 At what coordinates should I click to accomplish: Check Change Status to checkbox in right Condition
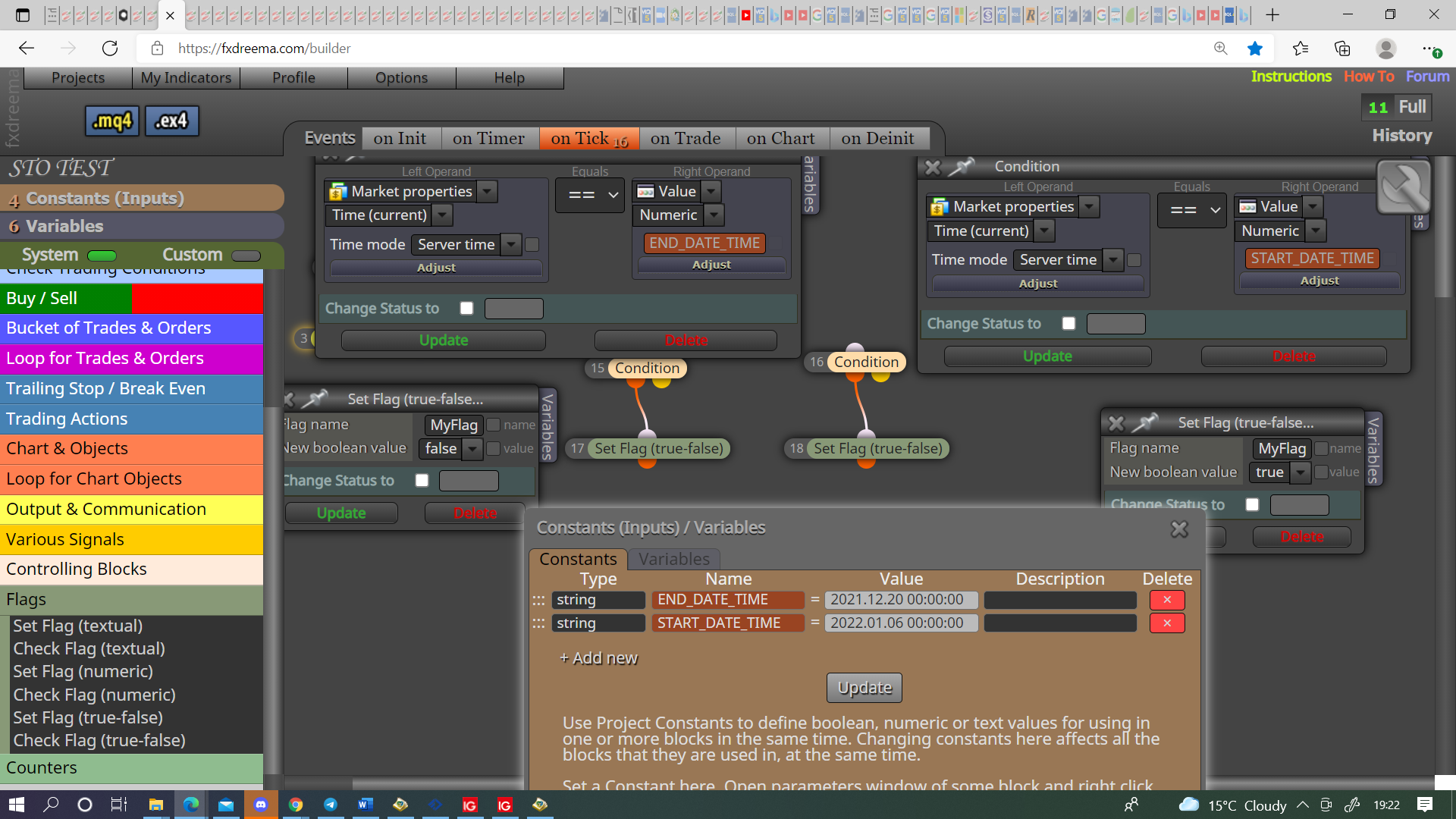(x=1068, y=324)
